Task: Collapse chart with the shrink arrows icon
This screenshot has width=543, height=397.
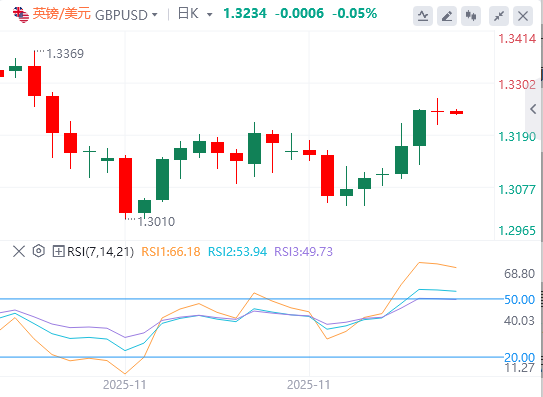Action: [499, 16]
